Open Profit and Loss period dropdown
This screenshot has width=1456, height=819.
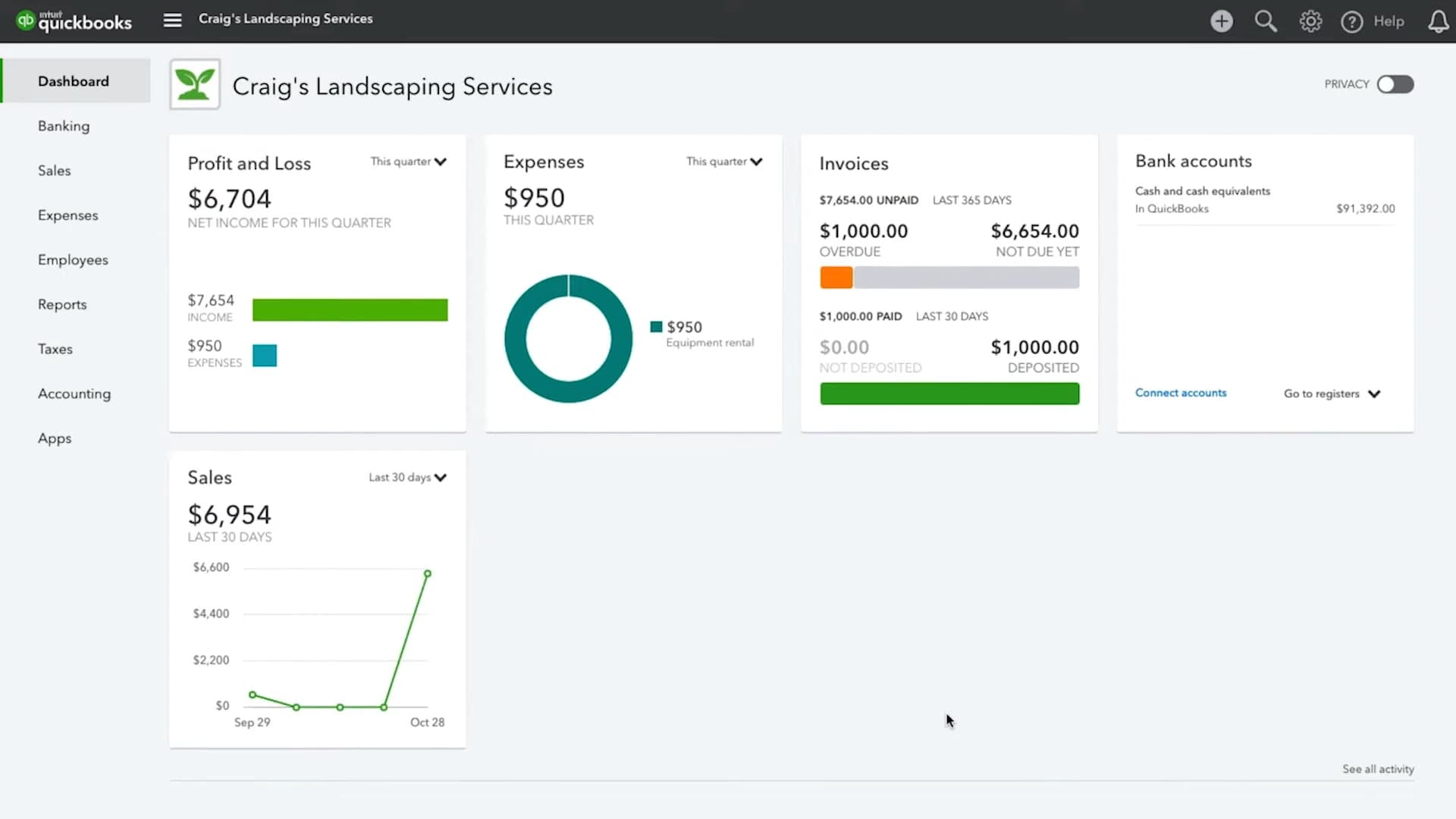tap(409, 162)
